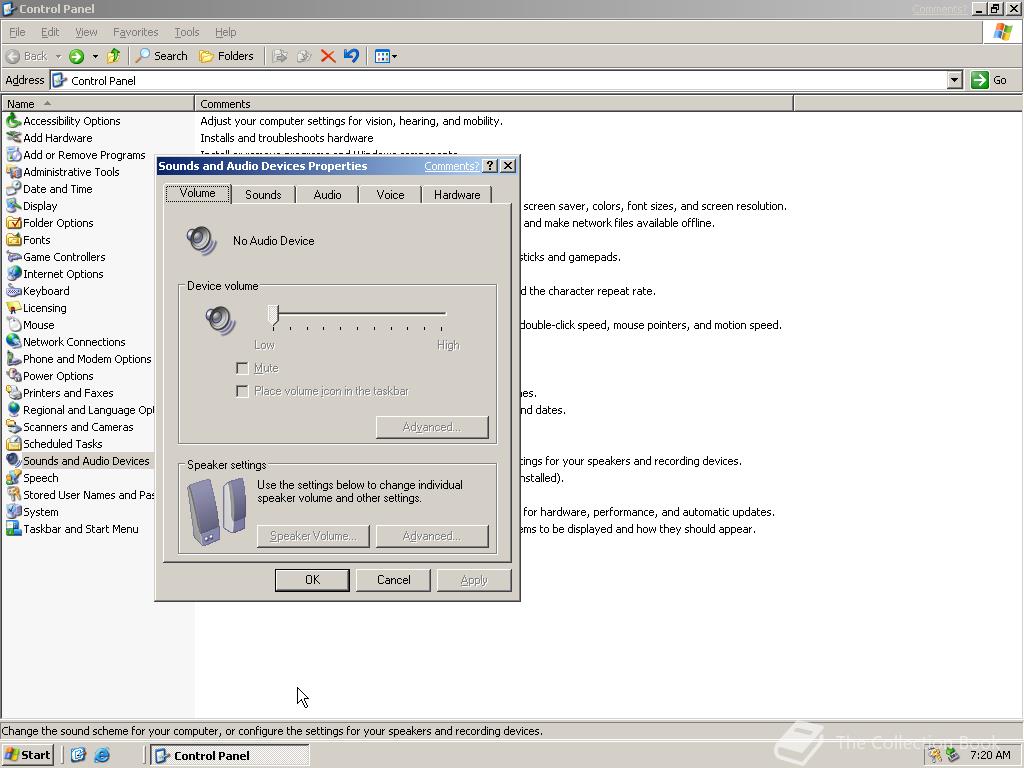Open the View menu
1024x768 pixels.
pos(86,32)
